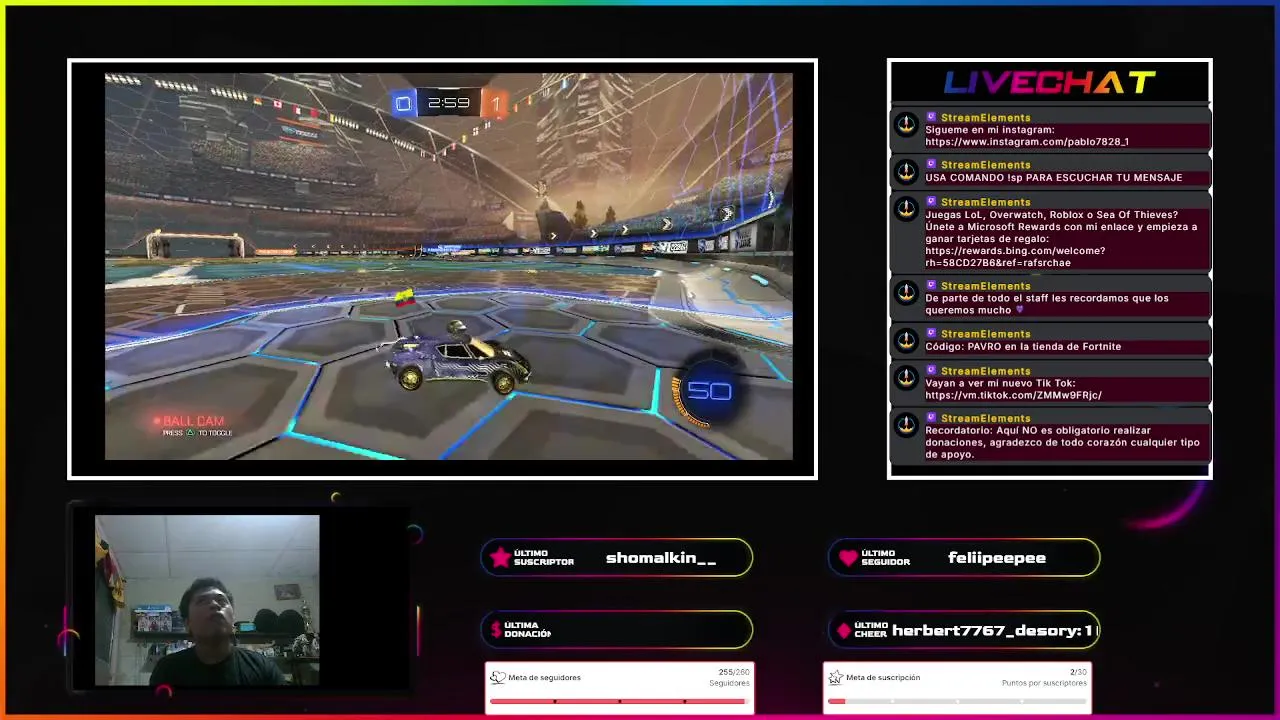Click the 'Código: PAVRO en la tienda' message
The width and height of the screenshot is (1280, 720).
point(1023,347)
